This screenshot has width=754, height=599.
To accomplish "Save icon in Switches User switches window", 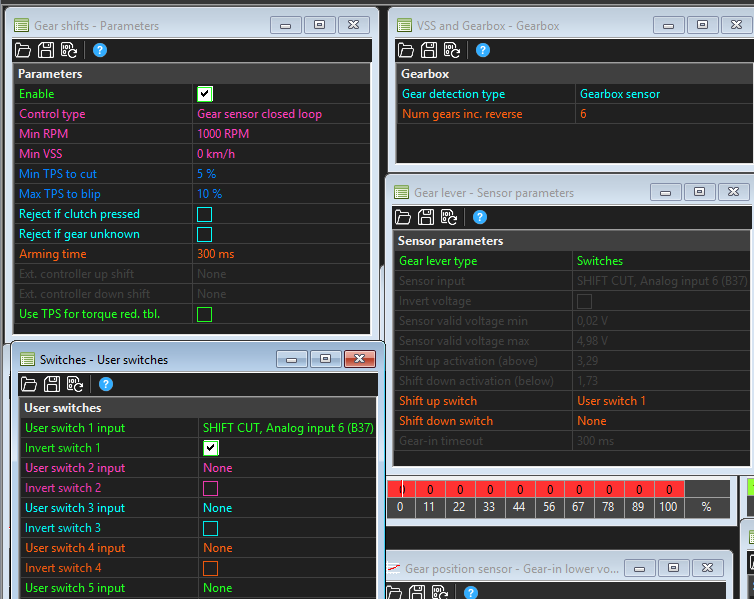I will pyautogui.click(x=52, y=384).
